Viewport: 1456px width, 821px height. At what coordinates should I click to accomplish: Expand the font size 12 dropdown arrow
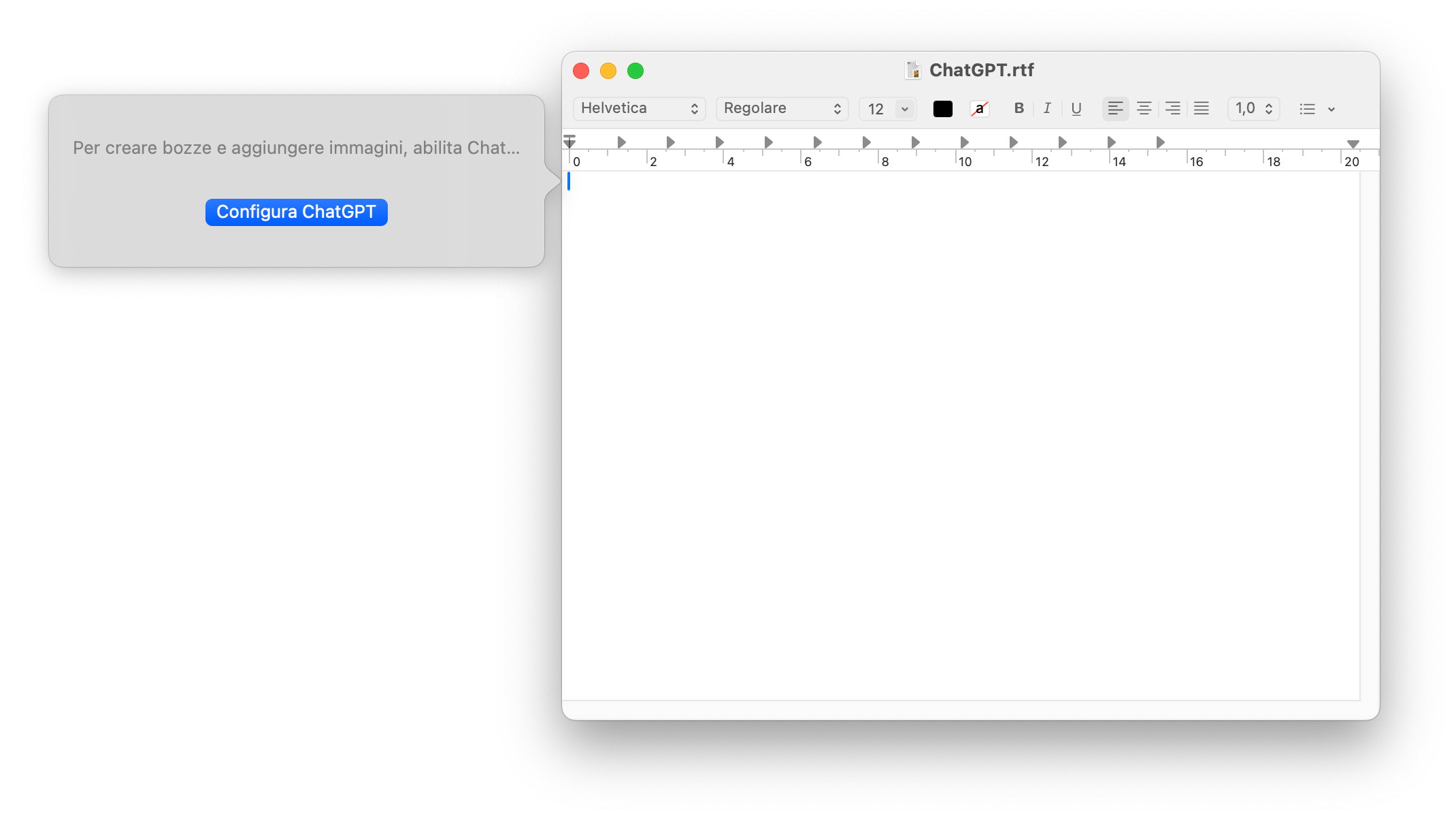904,109
